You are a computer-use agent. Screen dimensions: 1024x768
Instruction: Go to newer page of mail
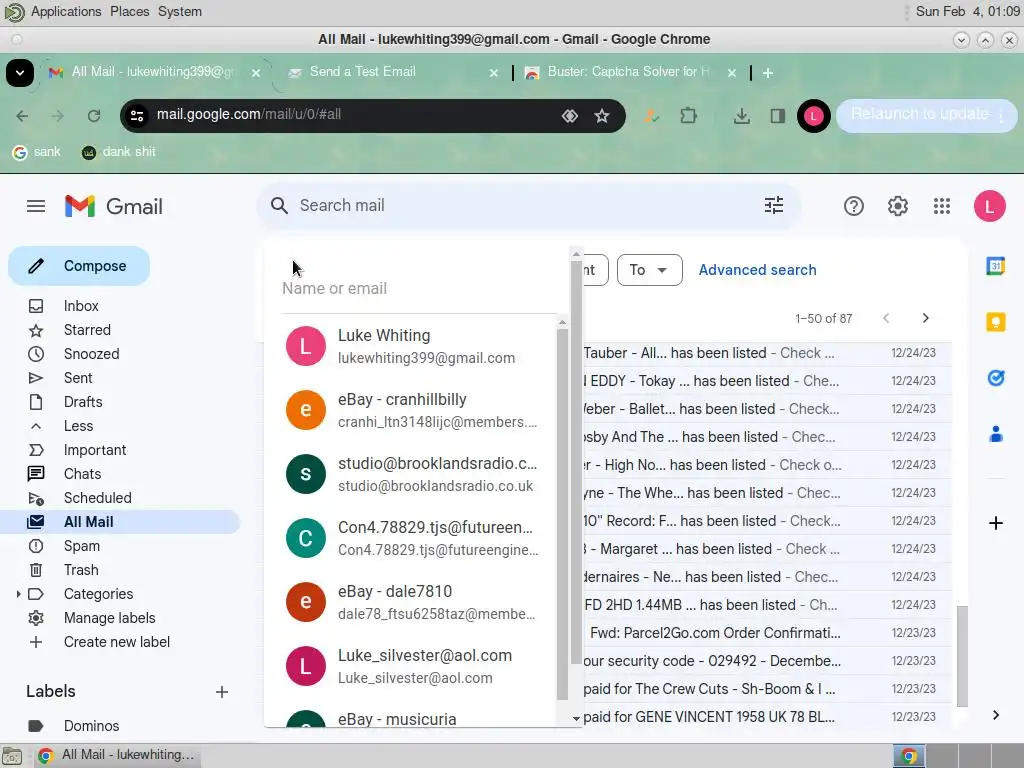886,318
